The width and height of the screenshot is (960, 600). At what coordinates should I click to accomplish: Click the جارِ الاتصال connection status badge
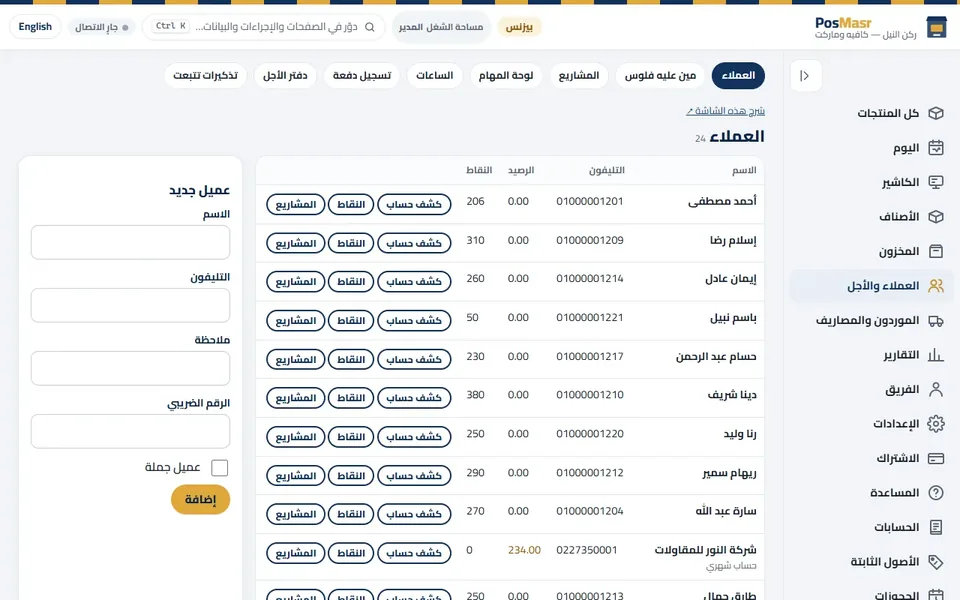[x=102, y=27]
